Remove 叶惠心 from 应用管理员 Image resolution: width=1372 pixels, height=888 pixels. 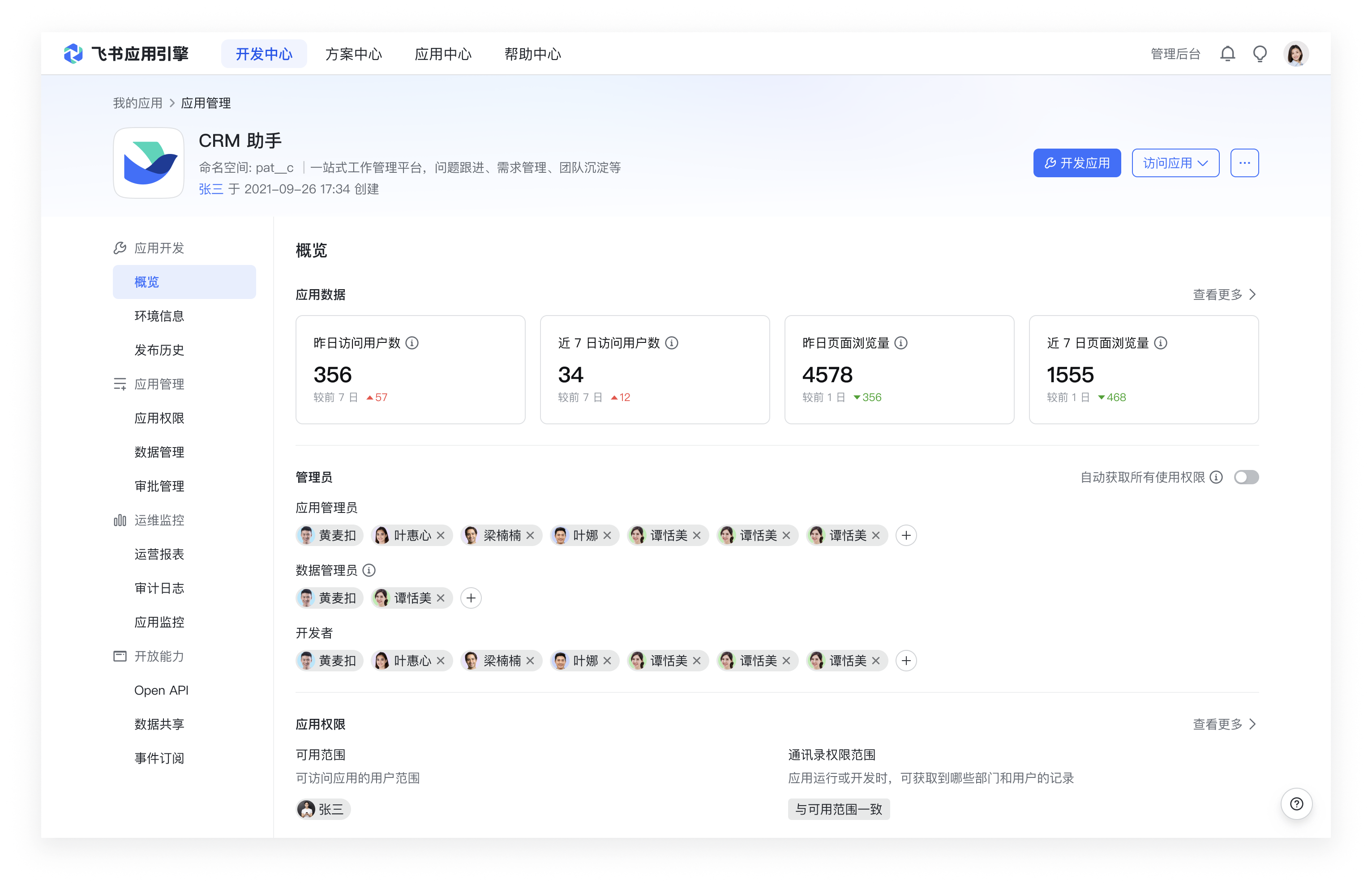click(x=441, y=535)
